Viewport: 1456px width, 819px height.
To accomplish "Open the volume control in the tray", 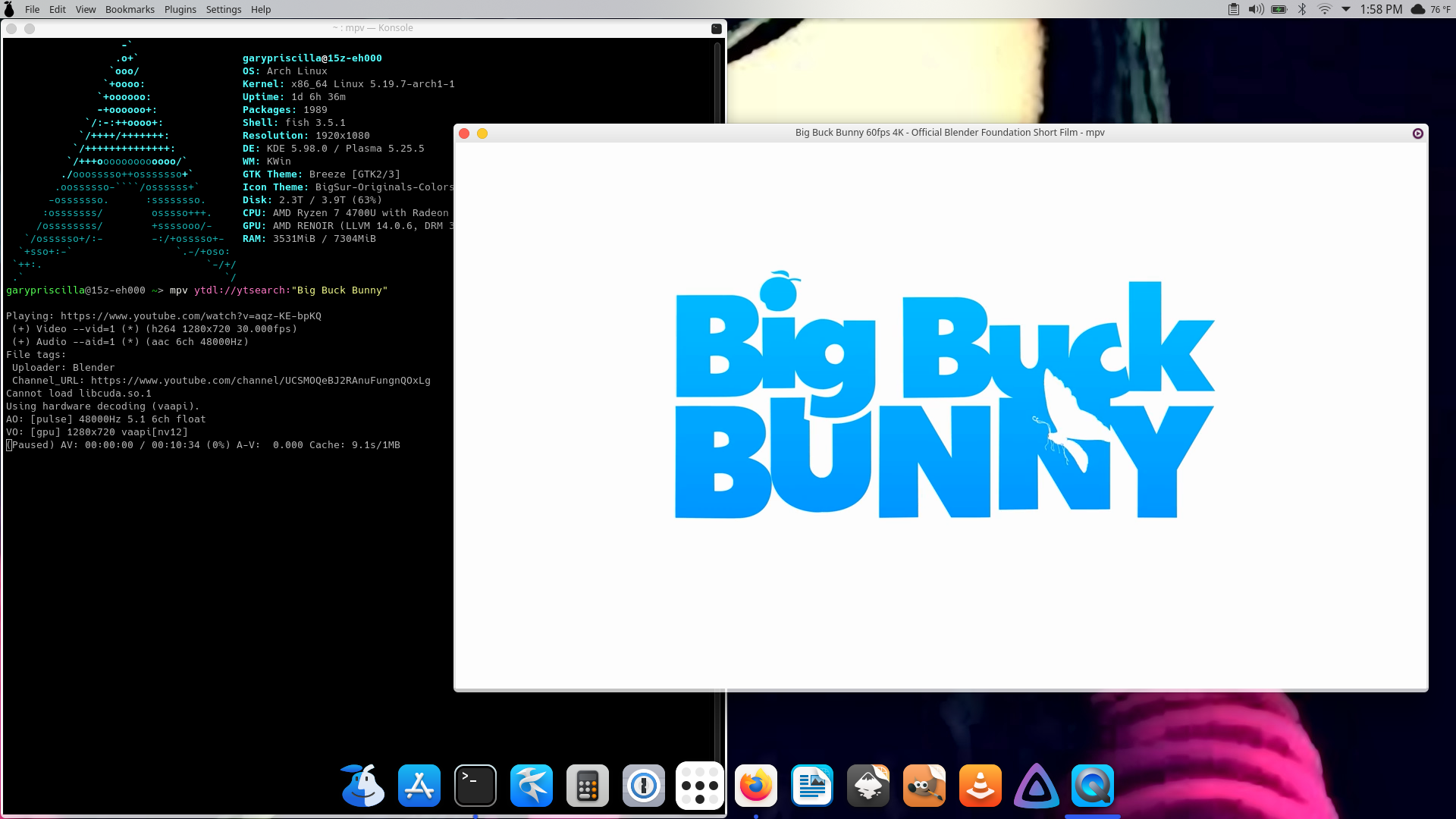I will click(1257, 9).
